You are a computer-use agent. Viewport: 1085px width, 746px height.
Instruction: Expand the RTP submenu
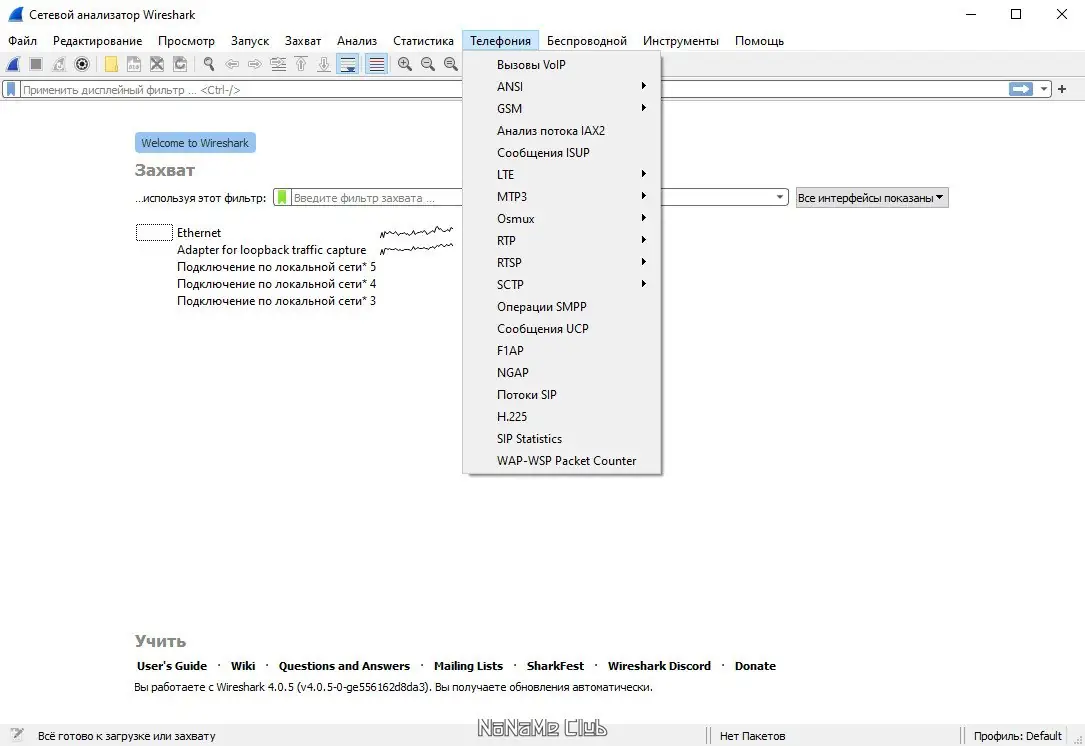(x=562, y=241)
